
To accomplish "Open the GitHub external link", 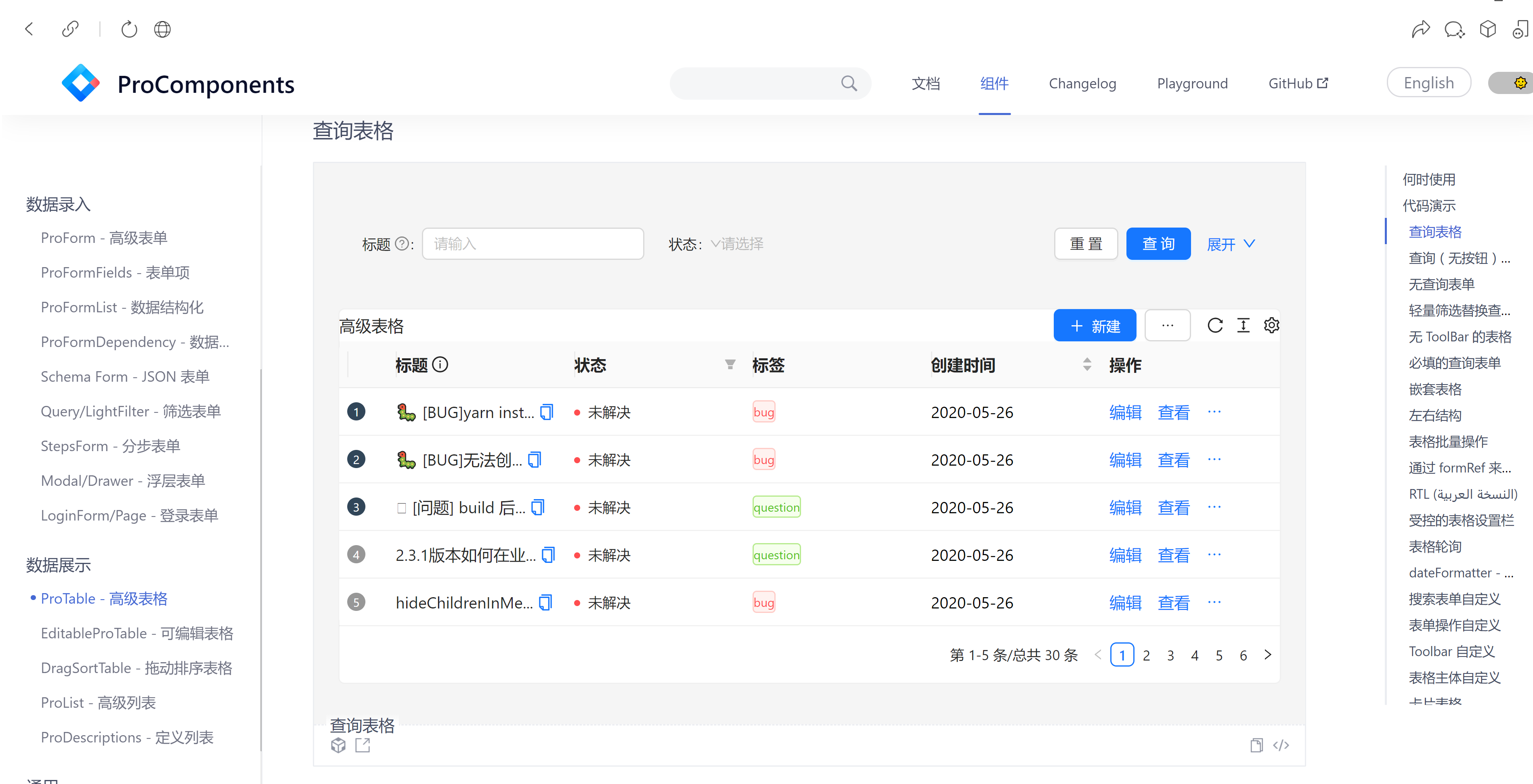I will tap(1298, 83).
